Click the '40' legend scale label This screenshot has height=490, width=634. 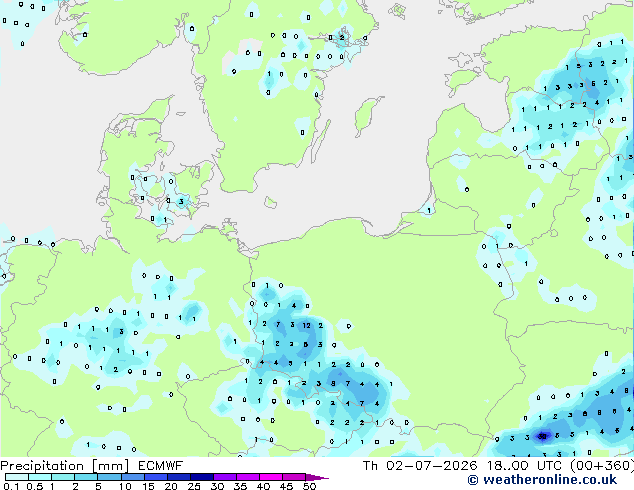[263, 486]
